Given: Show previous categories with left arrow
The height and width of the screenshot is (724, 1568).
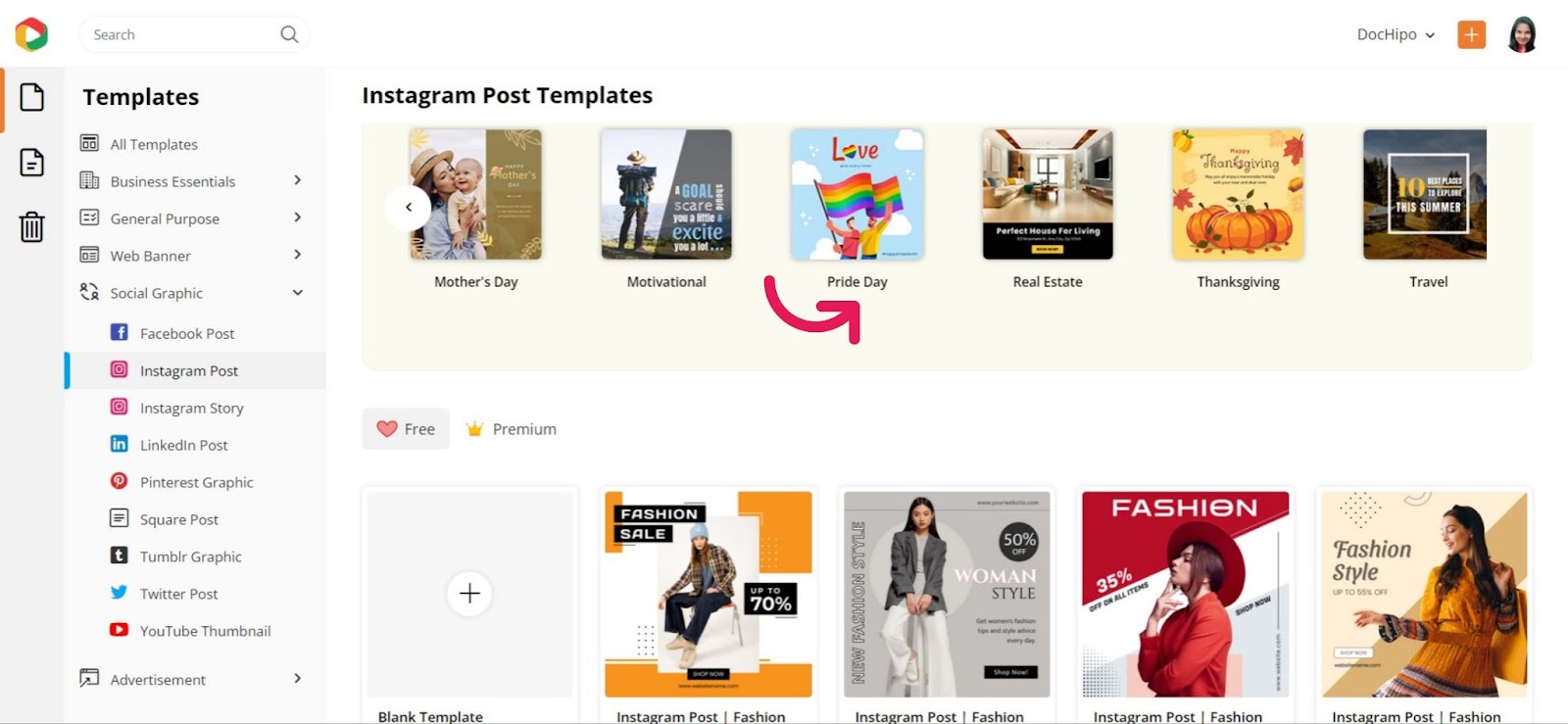Looking at the screenshot, I should 409,207.
